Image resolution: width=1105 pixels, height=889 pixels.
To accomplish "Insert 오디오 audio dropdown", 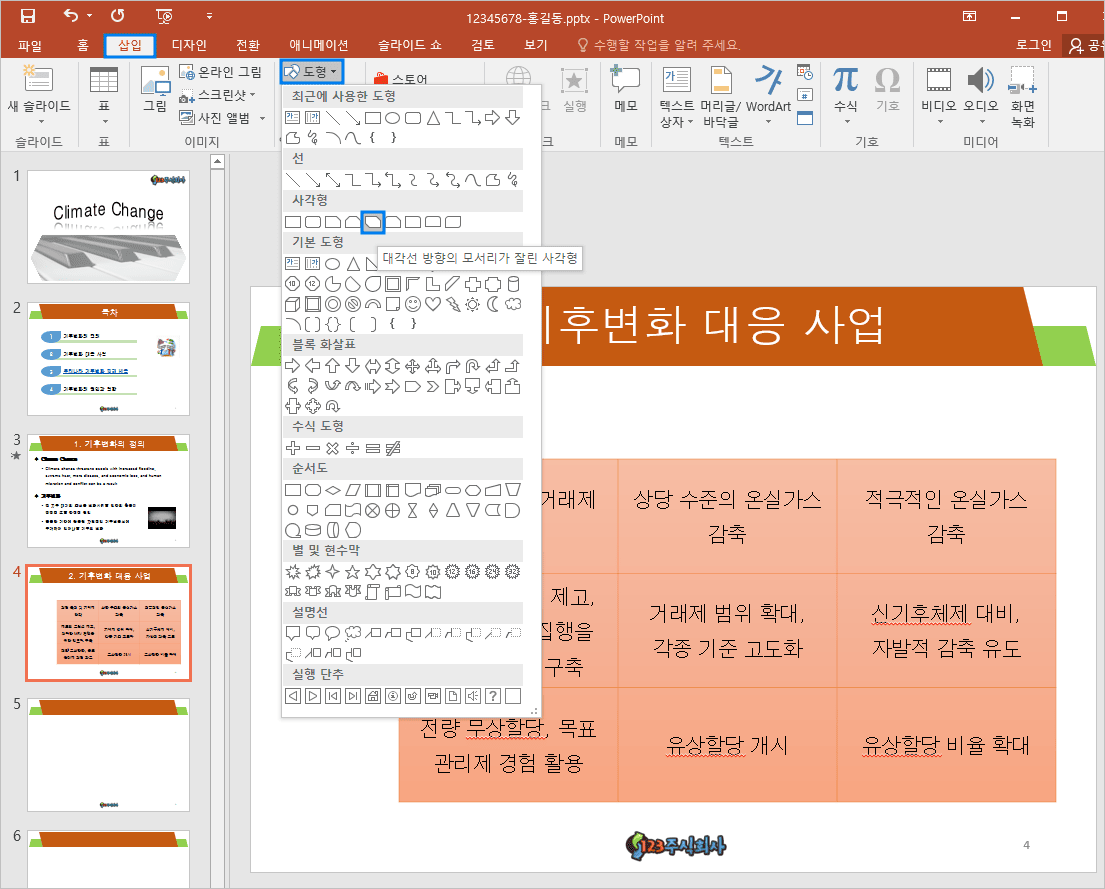I will point(981,95).
